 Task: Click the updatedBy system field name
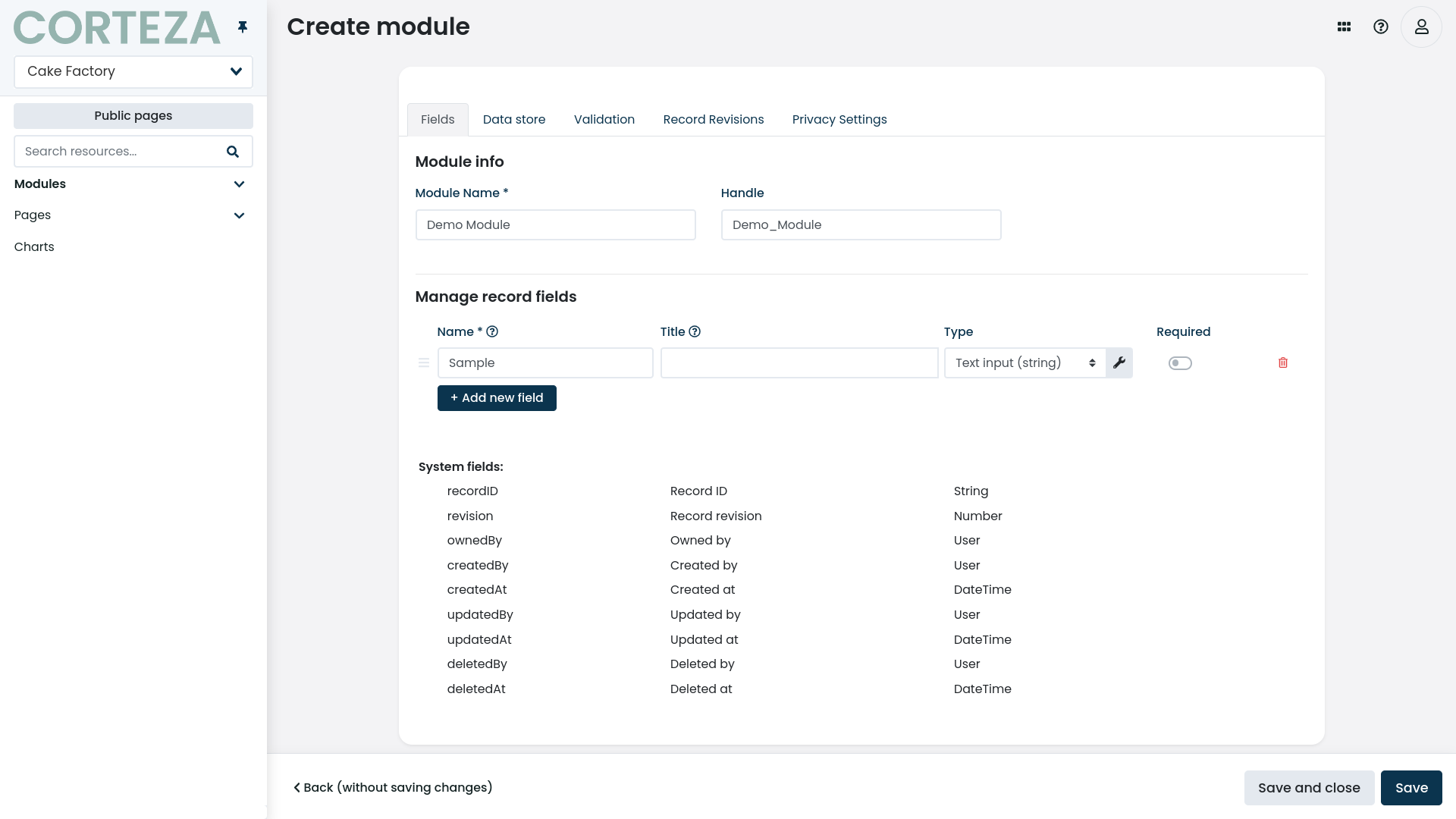(480, 615)
